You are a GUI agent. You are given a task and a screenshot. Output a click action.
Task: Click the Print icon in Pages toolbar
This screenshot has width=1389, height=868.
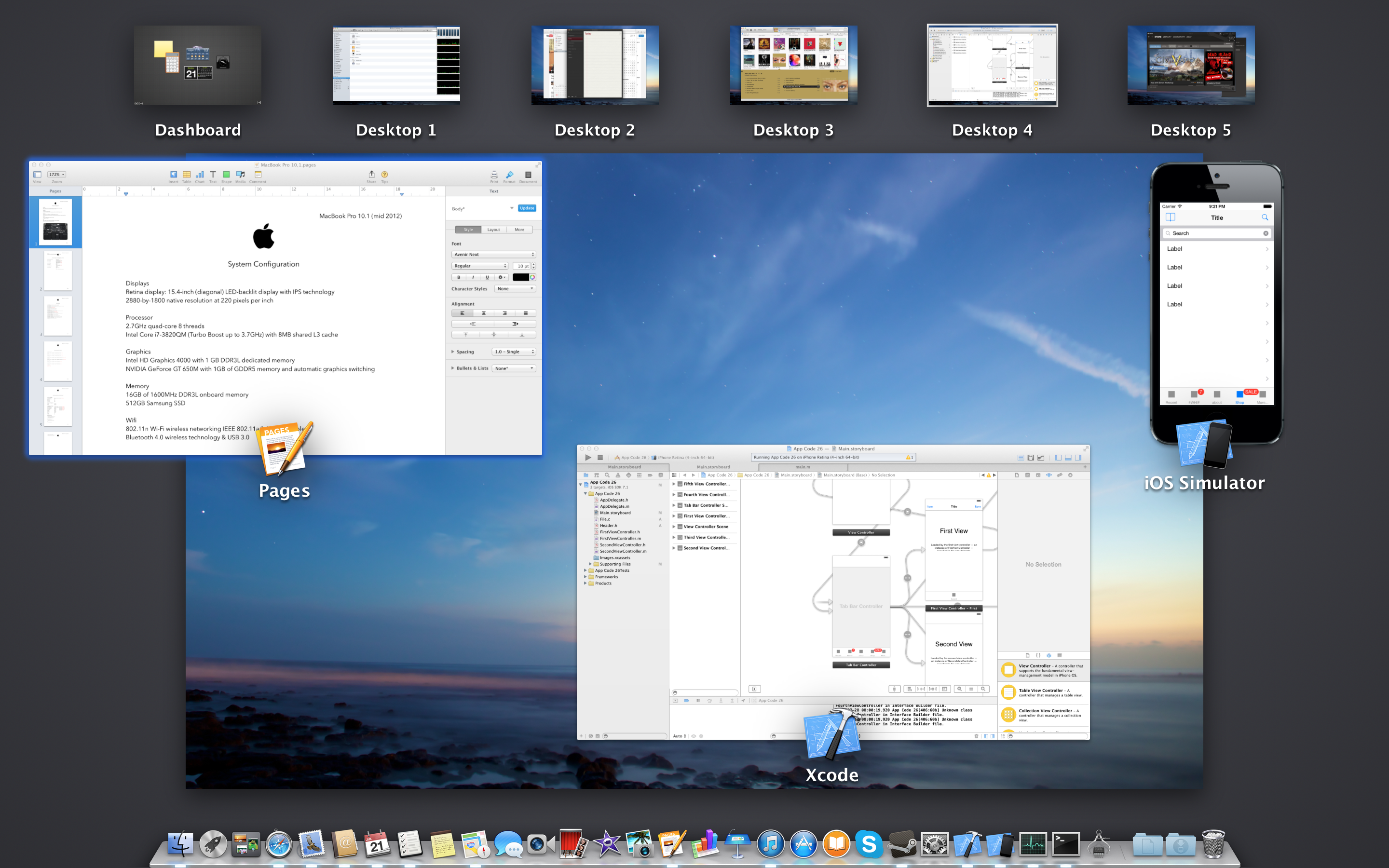(x=493, y=175)
